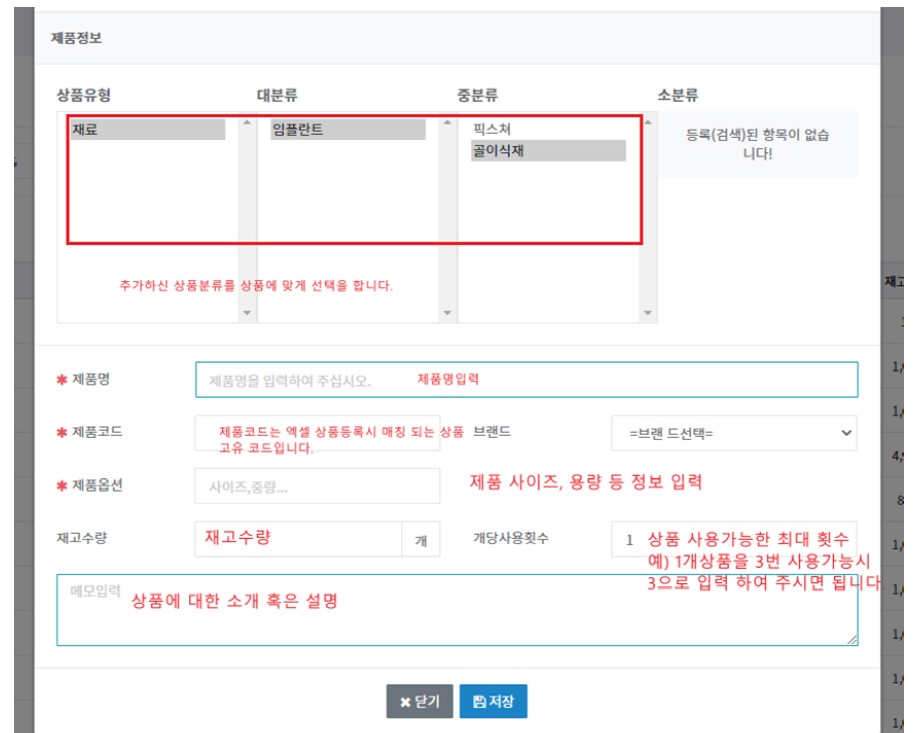Click 중분류 list scroll up arrow

(647, 124)
